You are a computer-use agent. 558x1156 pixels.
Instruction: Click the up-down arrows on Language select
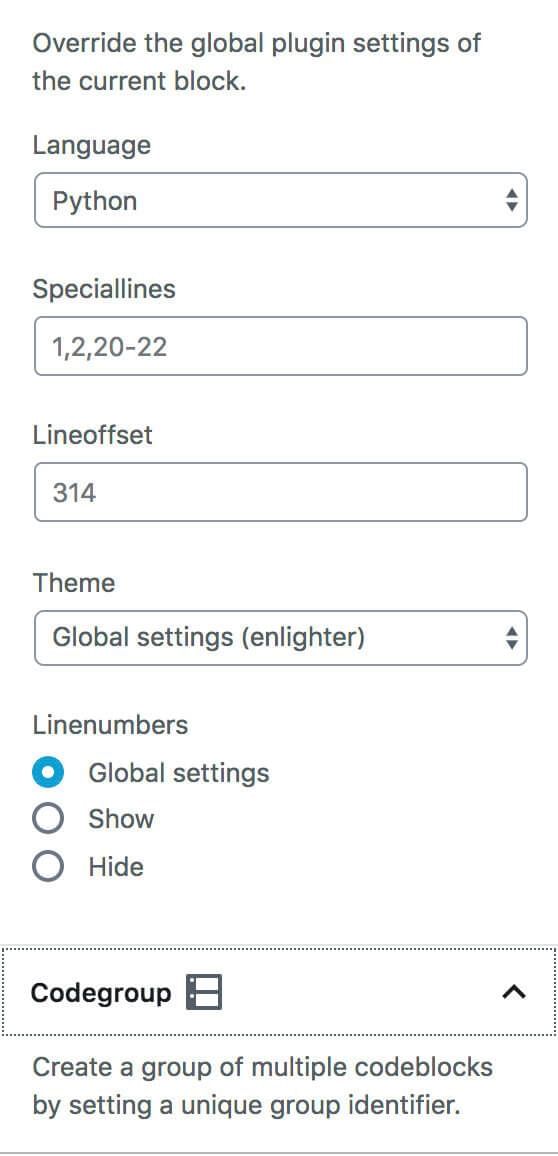(x=511, y=200)
